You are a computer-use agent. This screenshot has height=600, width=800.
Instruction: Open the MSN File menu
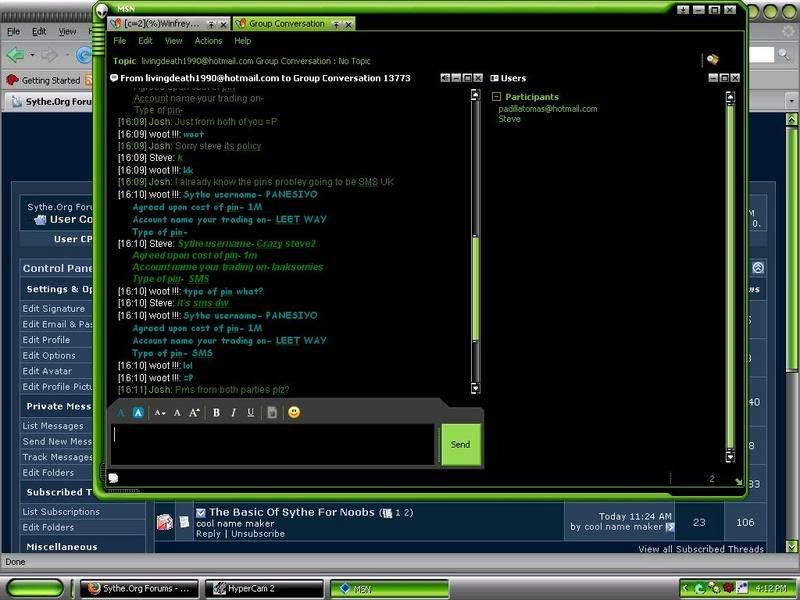tap(119, 41)
